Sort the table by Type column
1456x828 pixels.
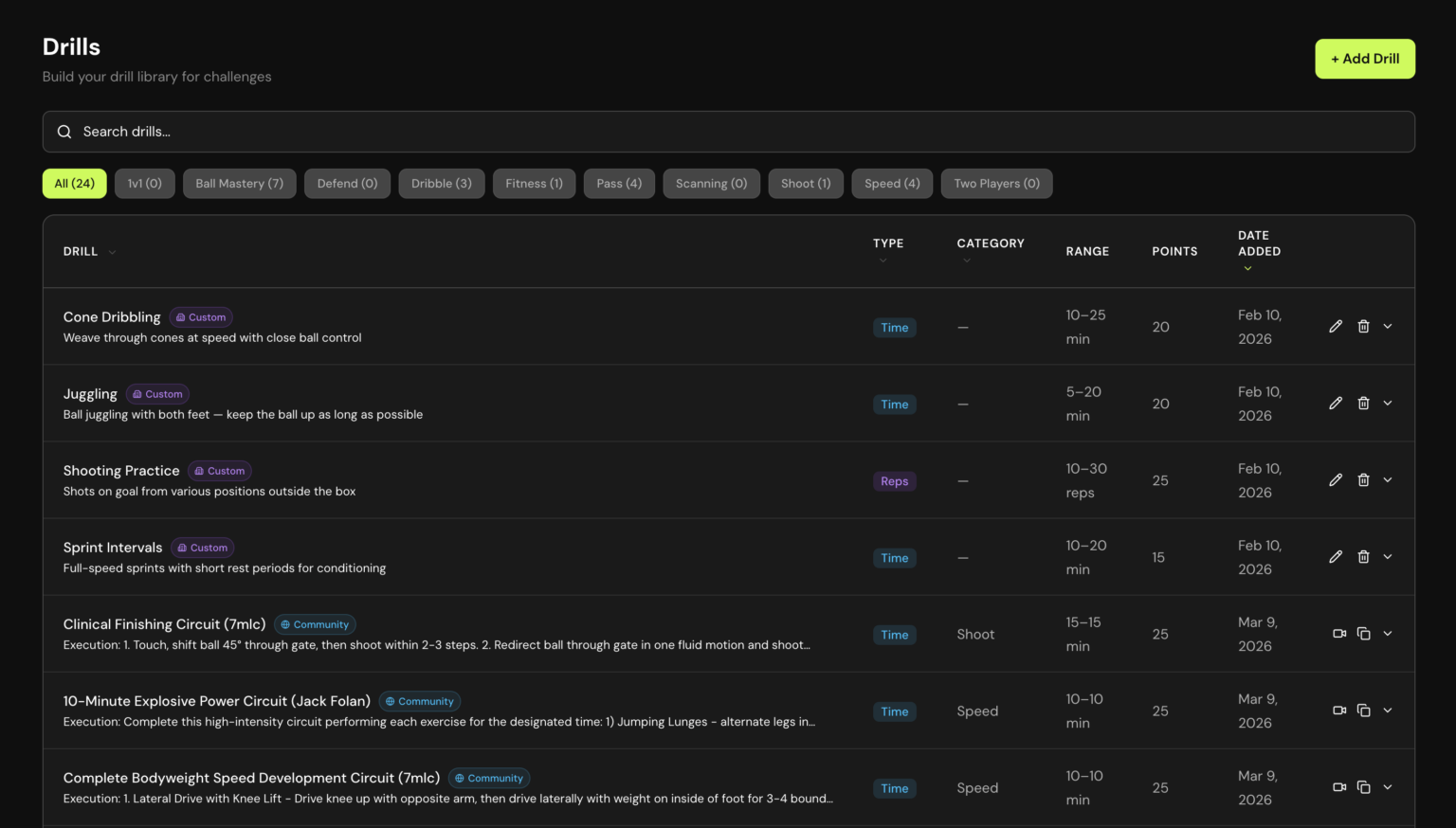(887, 244)
